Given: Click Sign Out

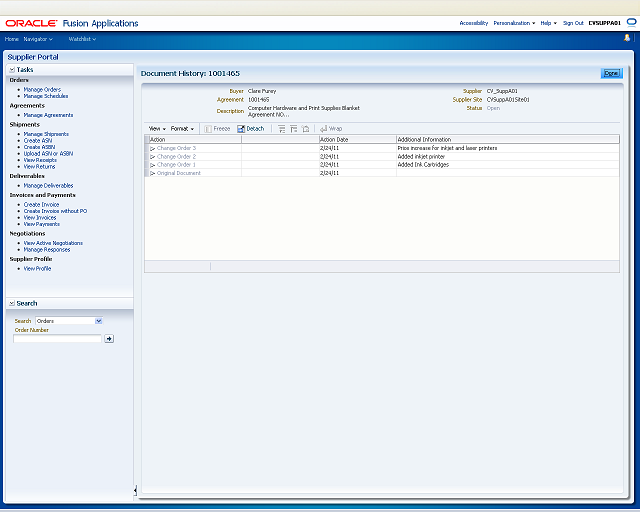Looking at the screenshot, I should [x=573, y=23].
